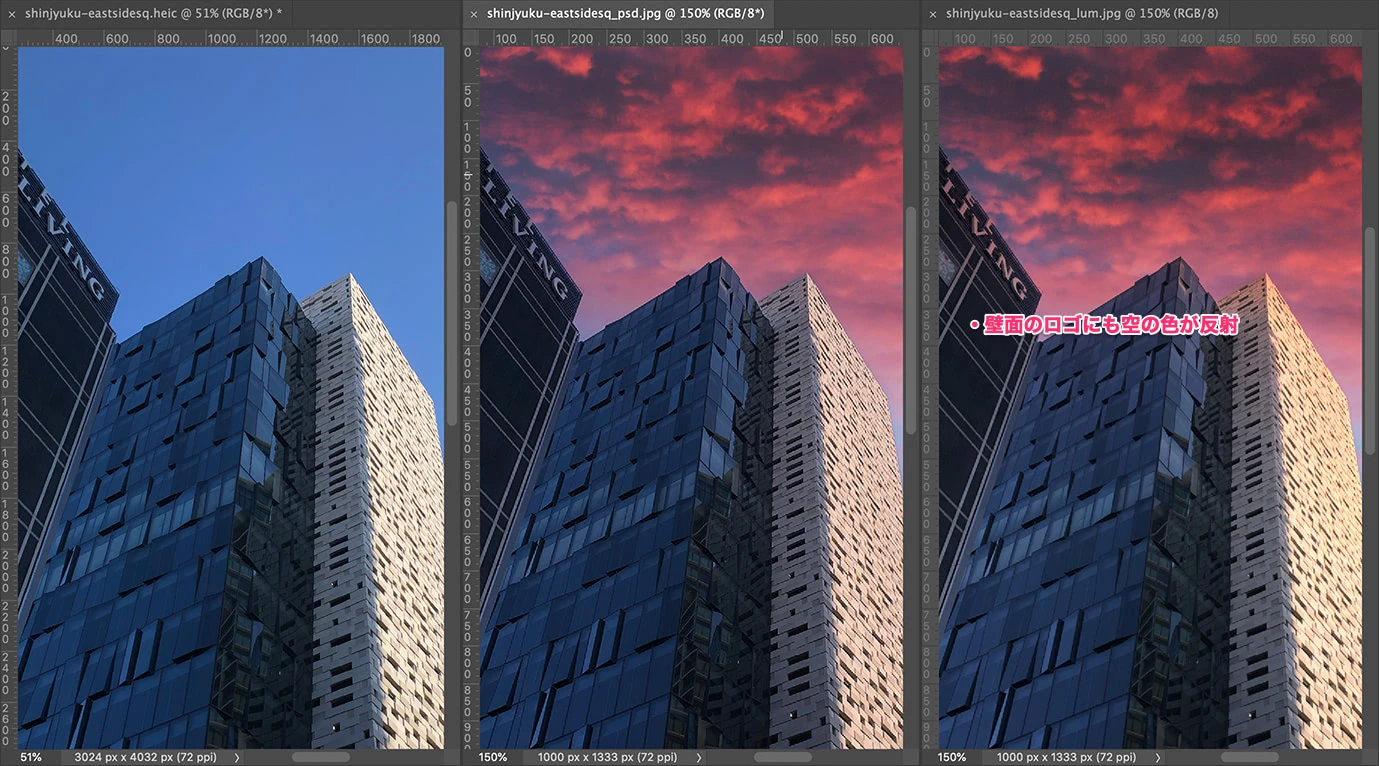Viewport: 1379px width, 766px height.
Task: Close the shinjyuku-eastsidesq_psd.jpg document tab
Action: tap(473, 14)
